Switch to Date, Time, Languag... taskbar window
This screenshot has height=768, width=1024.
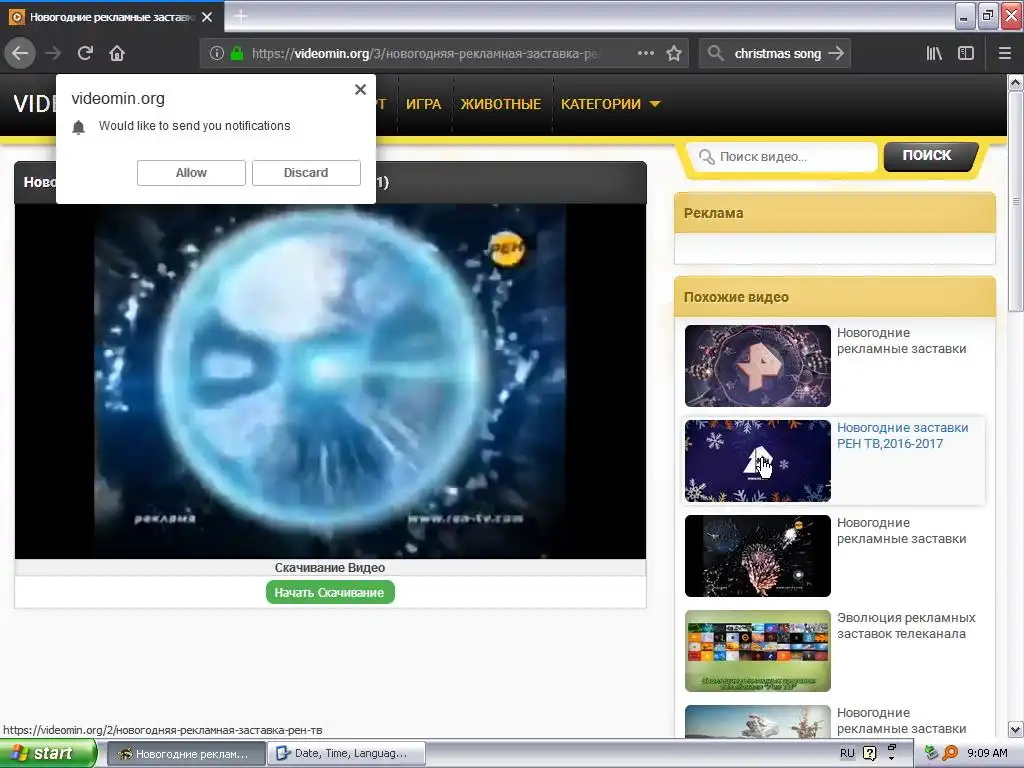[x=347, y=754]
